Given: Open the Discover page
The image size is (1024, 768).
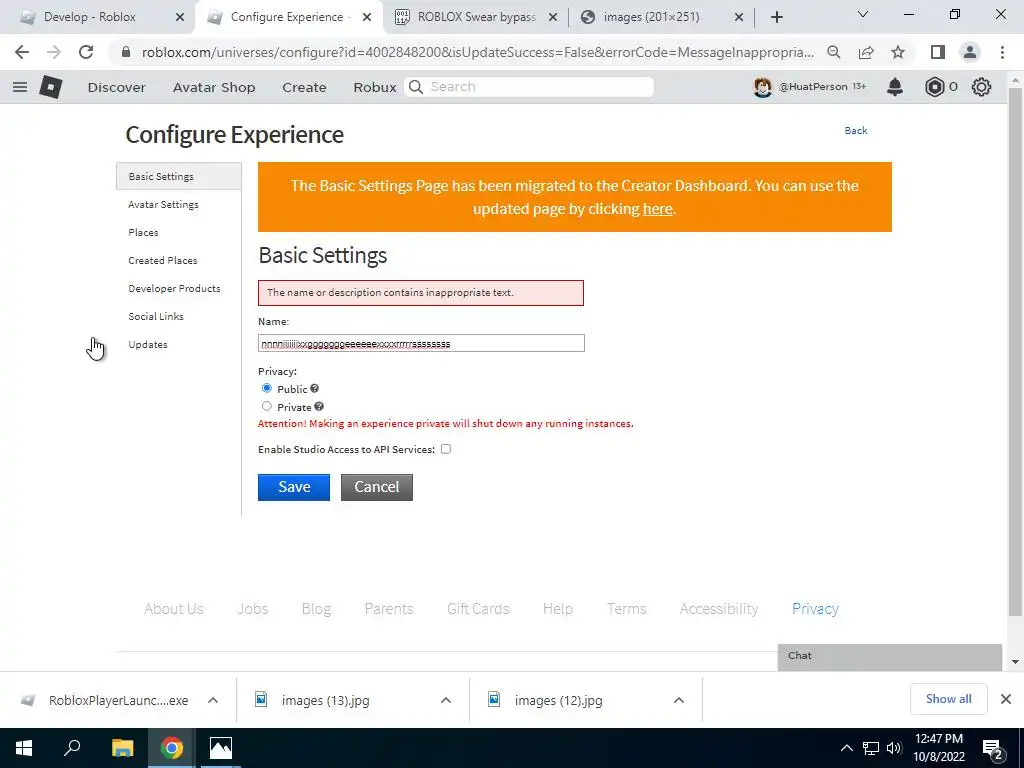Looking at the screenshot, I should click(x=116, y=87).
